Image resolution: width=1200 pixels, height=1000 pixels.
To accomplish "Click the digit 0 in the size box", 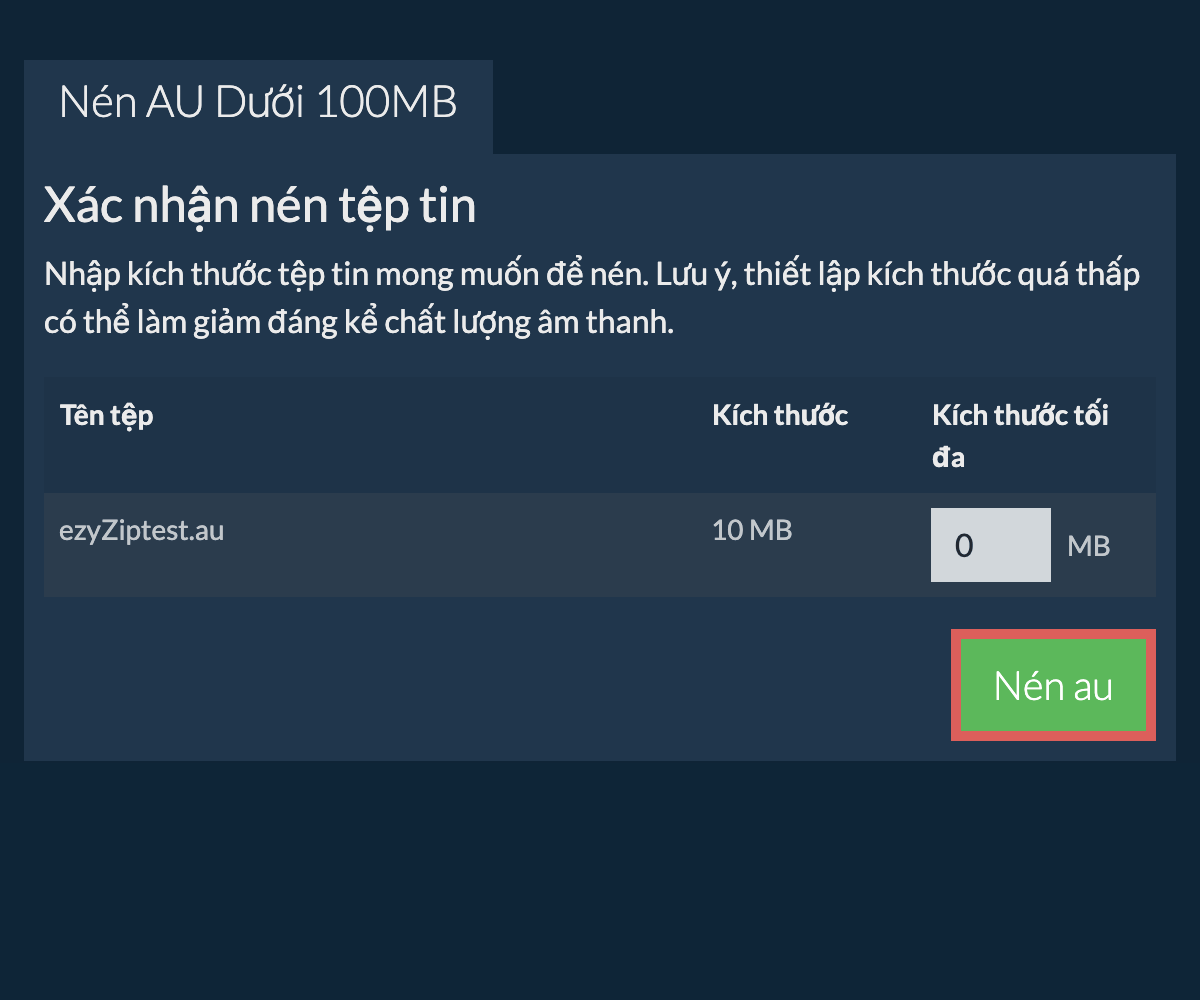I will (964, 546).
